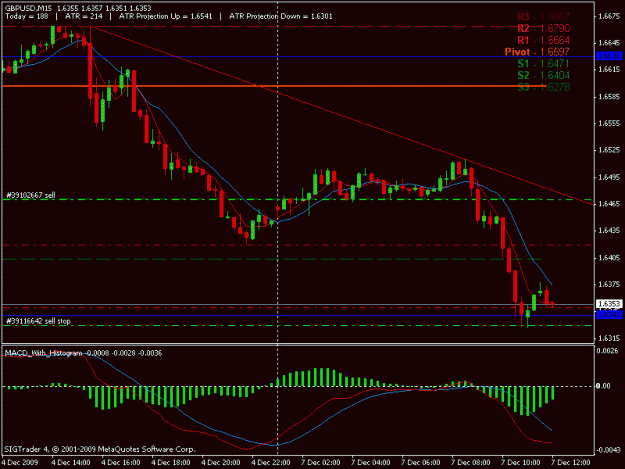Click the GBPUSD,M15 chart title text
This screenshot has height=469, width=625.
tap(28, 8)
